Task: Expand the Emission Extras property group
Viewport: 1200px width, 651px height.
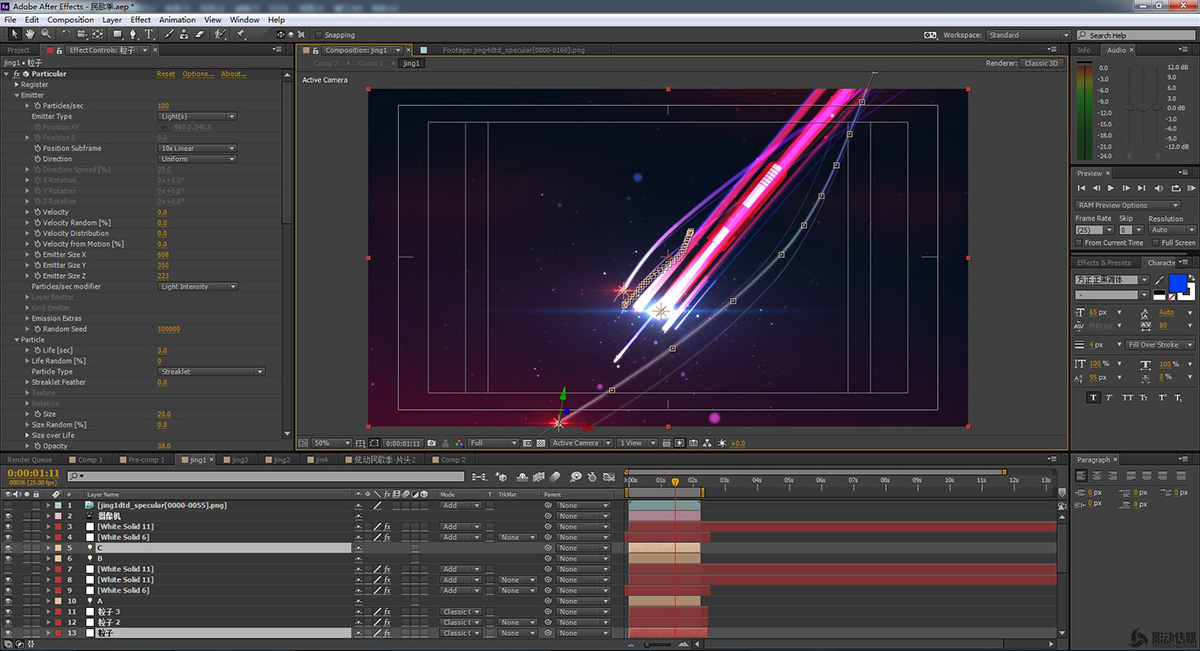Action: (x=28, y=318)
